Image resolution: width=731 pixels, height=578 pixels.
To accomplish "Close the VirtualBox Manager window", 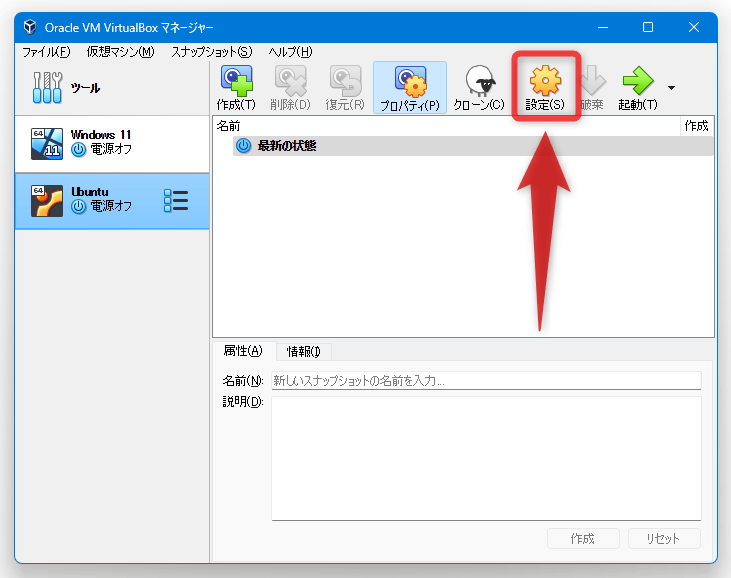I will click(x=694, y=28).
